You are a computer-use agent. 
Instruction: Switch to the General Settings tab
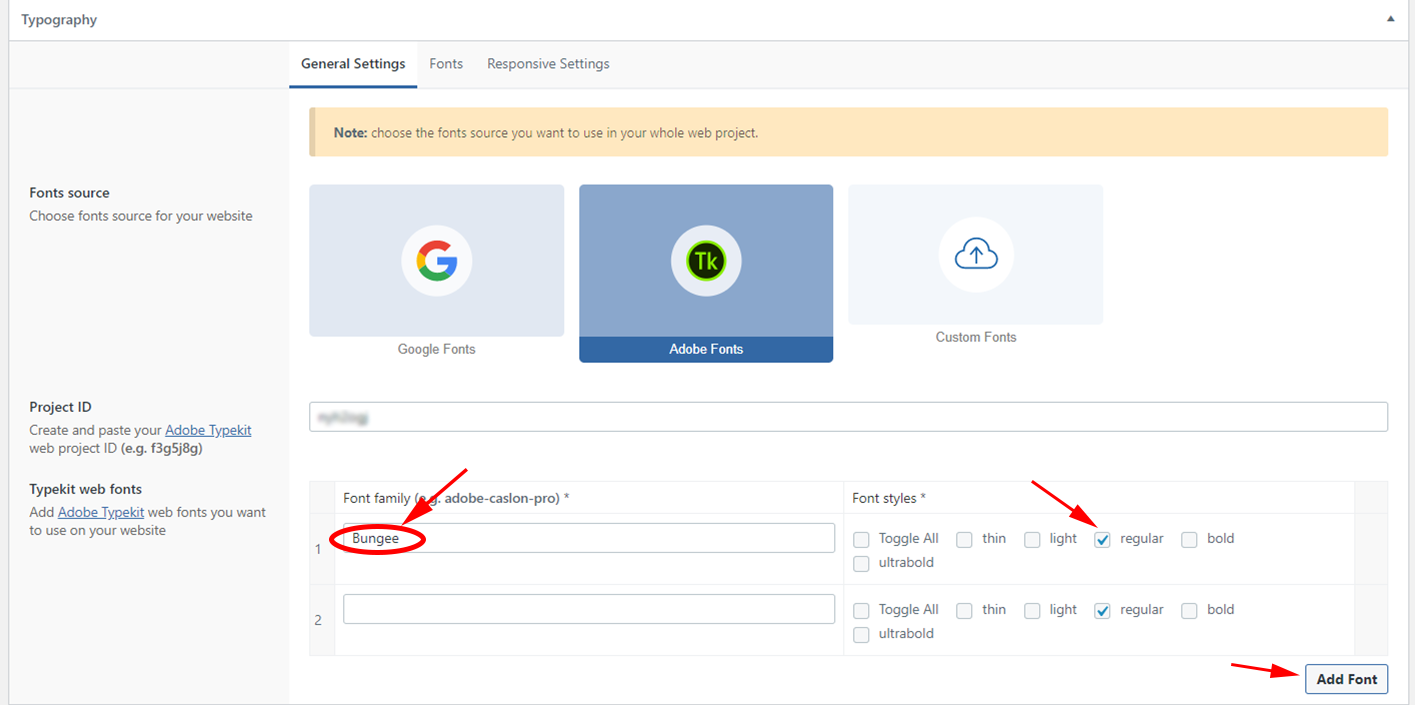pos(353,64)
